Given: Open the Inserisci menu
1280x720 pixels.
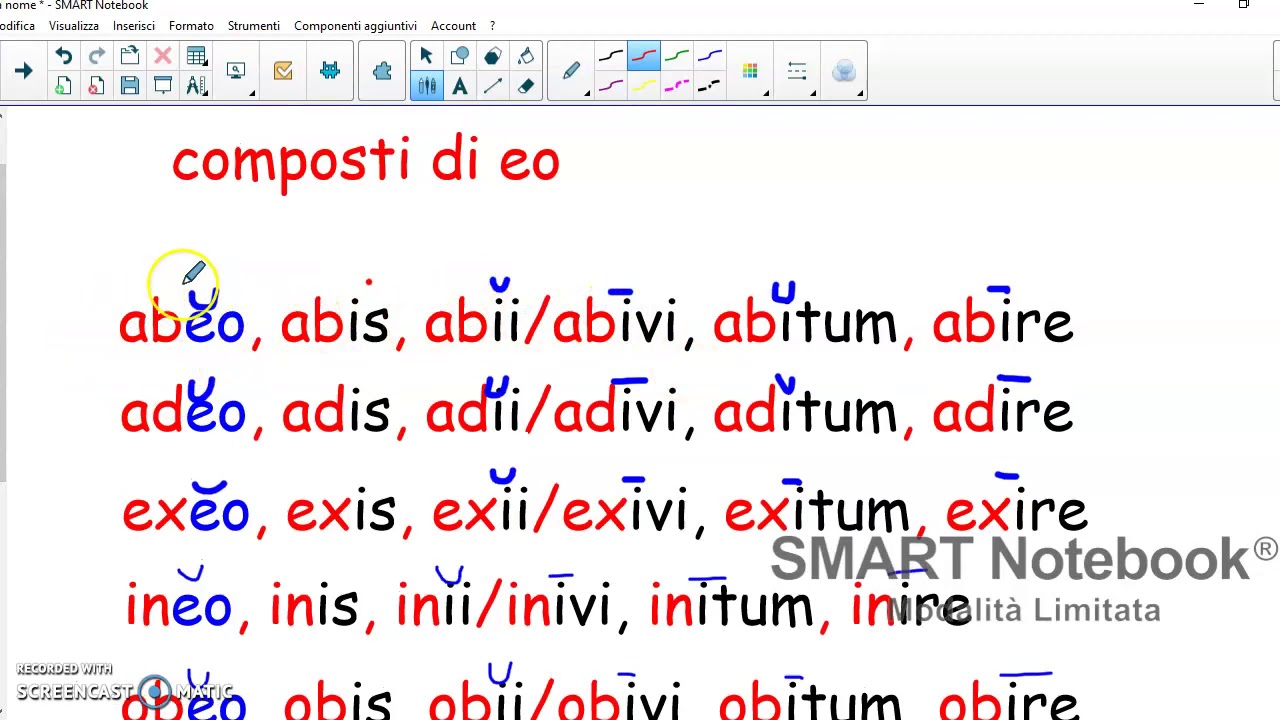Looking at the screenshot, I should pyautogui.click(x=134, y=25).
